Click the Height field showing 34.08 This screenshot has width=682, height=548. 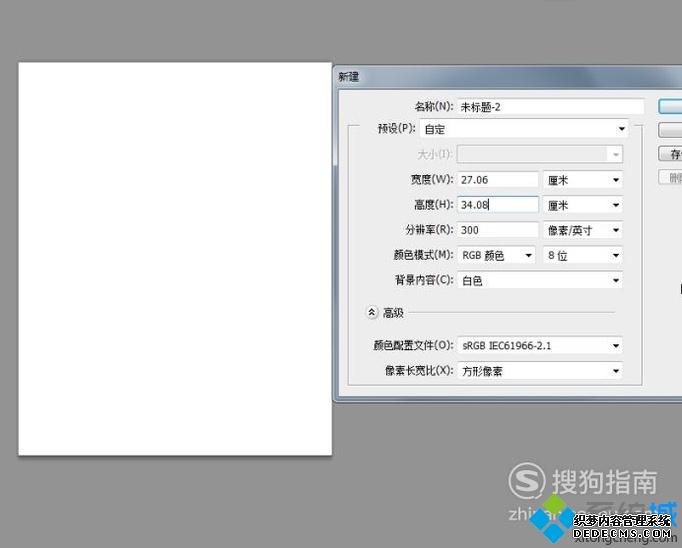click(x=498, y=205)
